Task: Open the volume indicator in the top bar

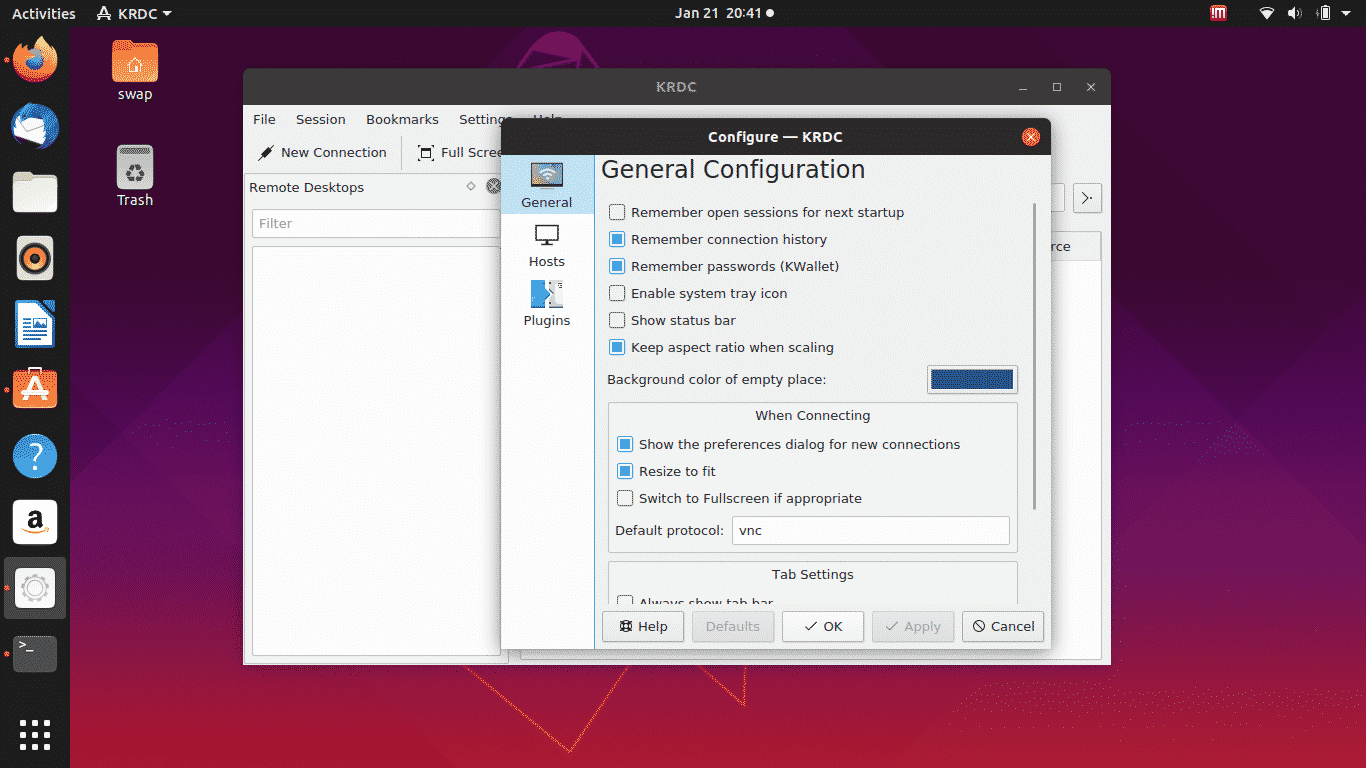Action: [x=1295, y=13]
